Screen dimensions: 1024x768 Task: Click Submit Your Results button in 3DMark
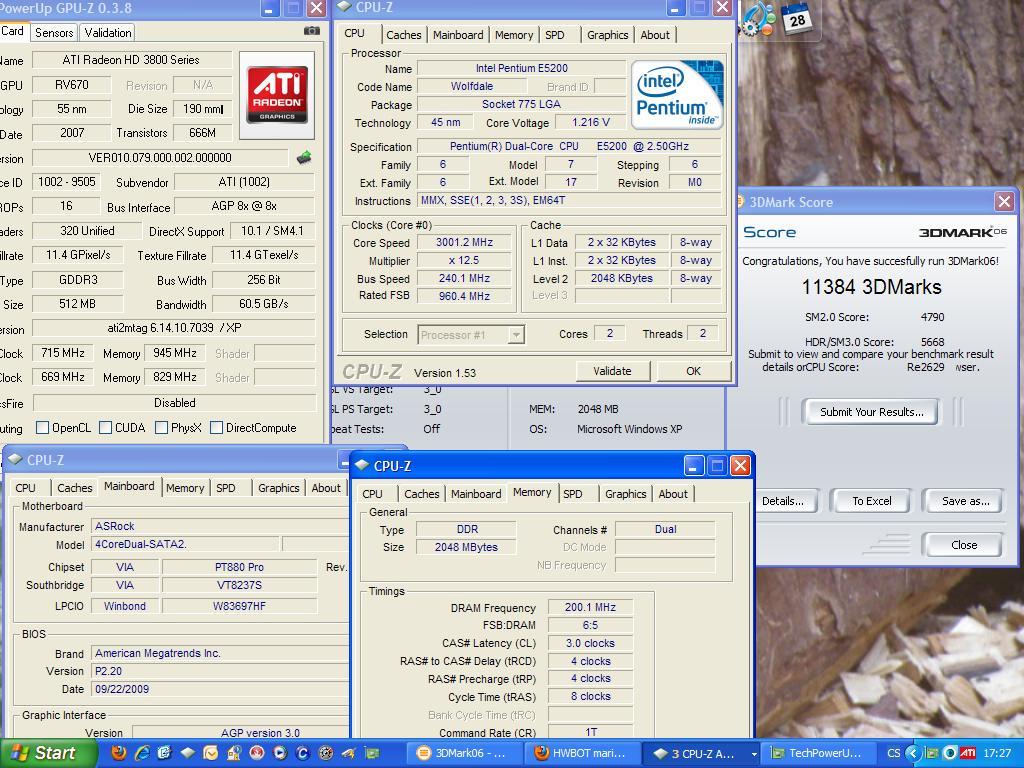871,412
